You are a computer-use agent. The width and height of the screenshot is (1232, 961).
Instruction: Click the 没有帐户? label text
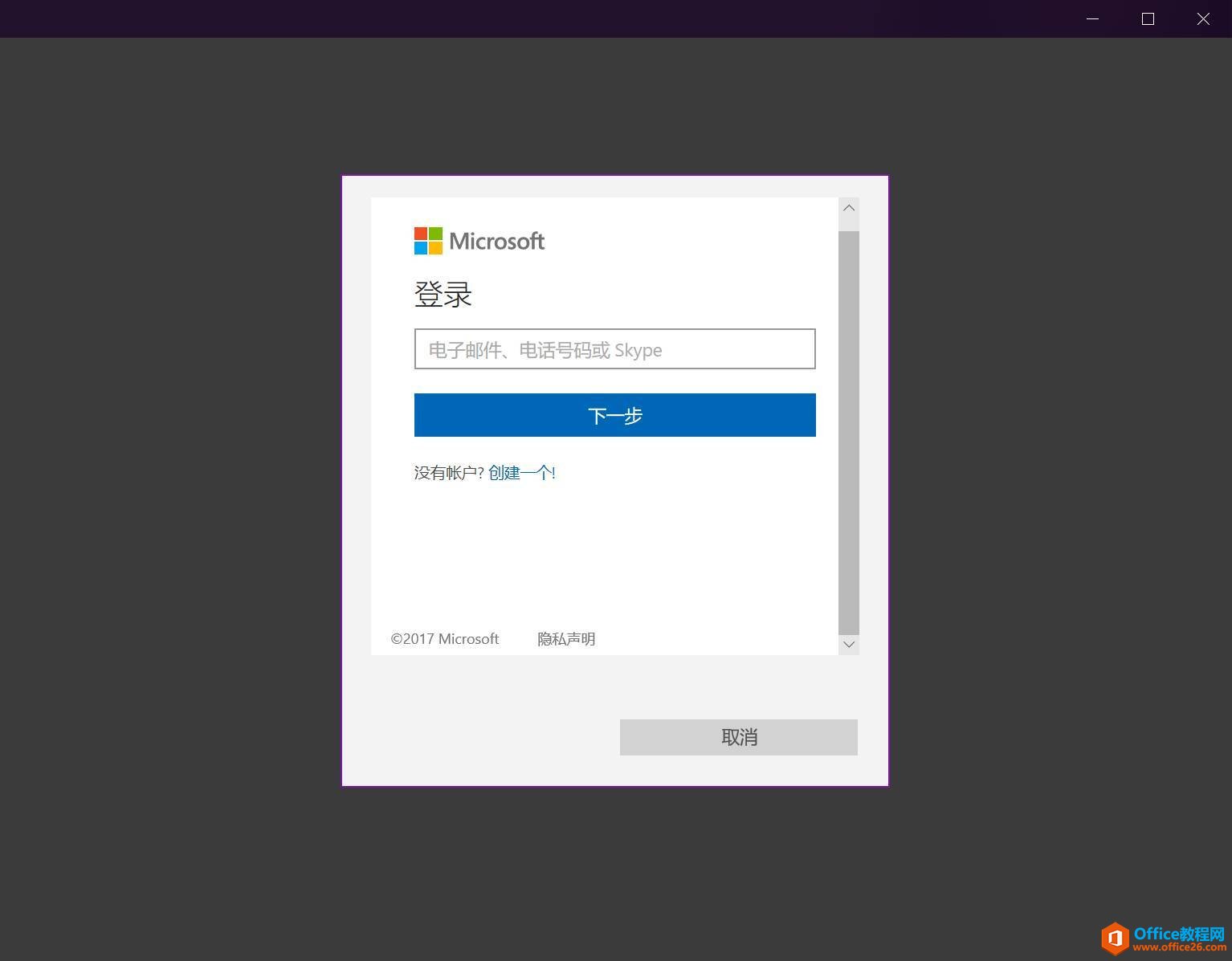pyautogui.click(x=447, y=472)
